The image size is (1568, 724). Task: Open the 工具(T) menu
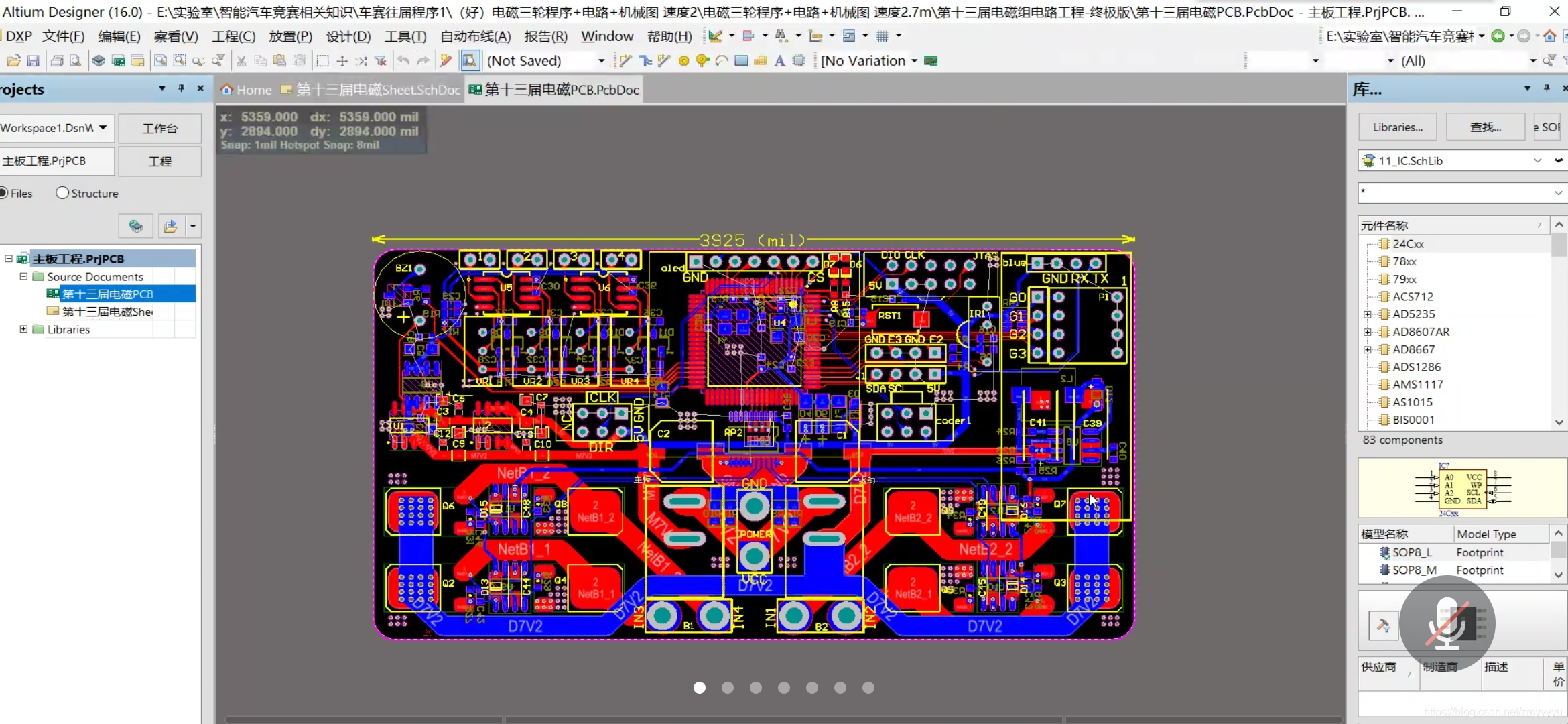pos(405,36)
